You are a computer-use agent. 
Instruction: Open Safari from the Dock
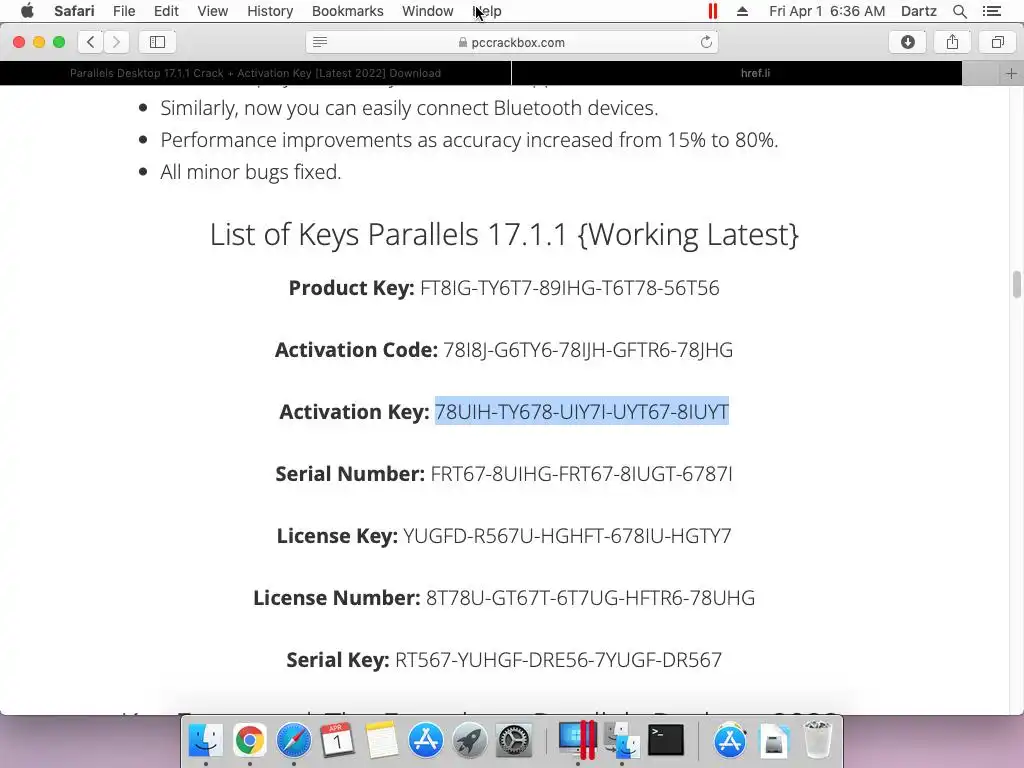293,740
